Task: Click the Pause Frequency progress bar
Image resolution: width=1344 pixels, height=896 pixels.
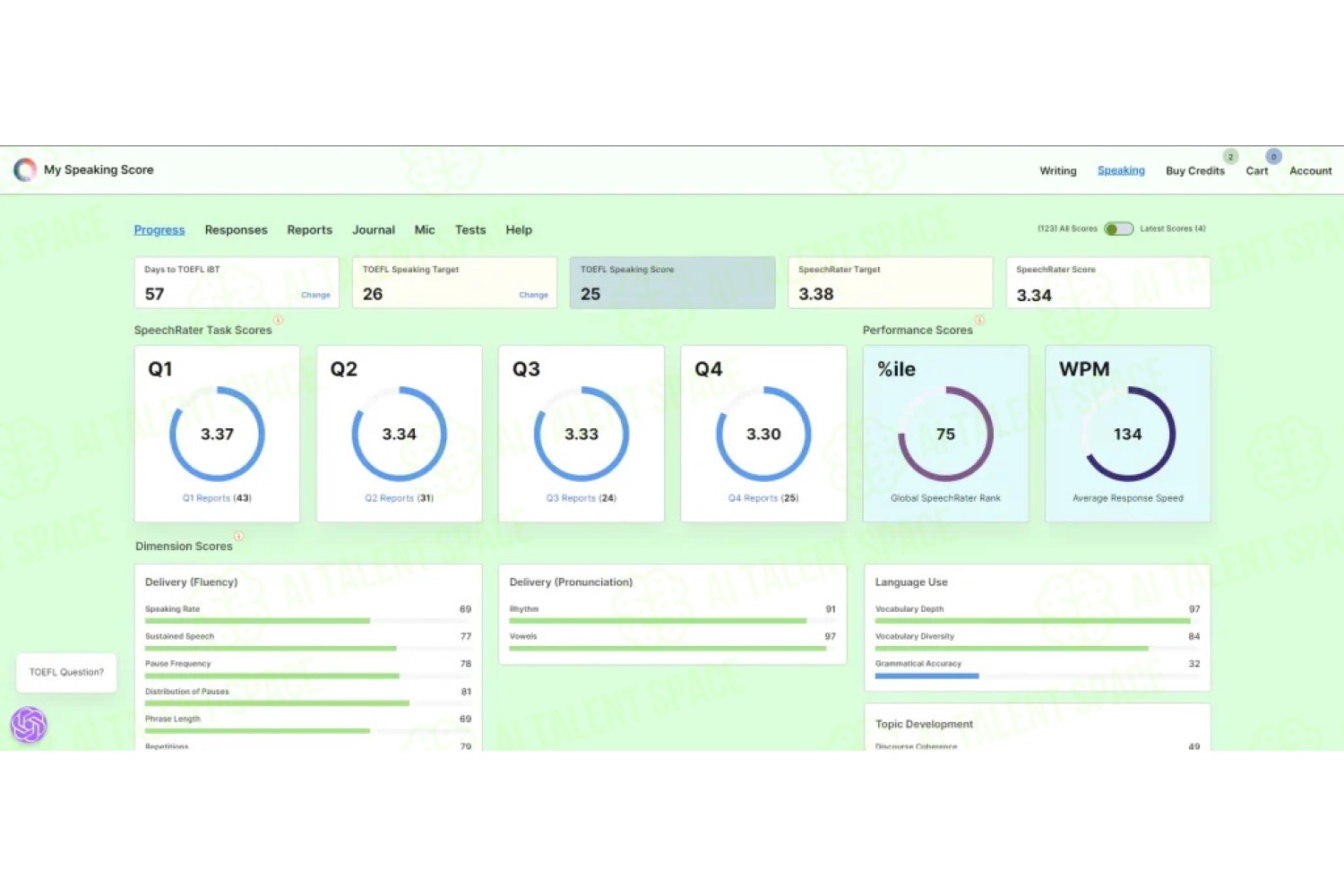Action: 308,676
